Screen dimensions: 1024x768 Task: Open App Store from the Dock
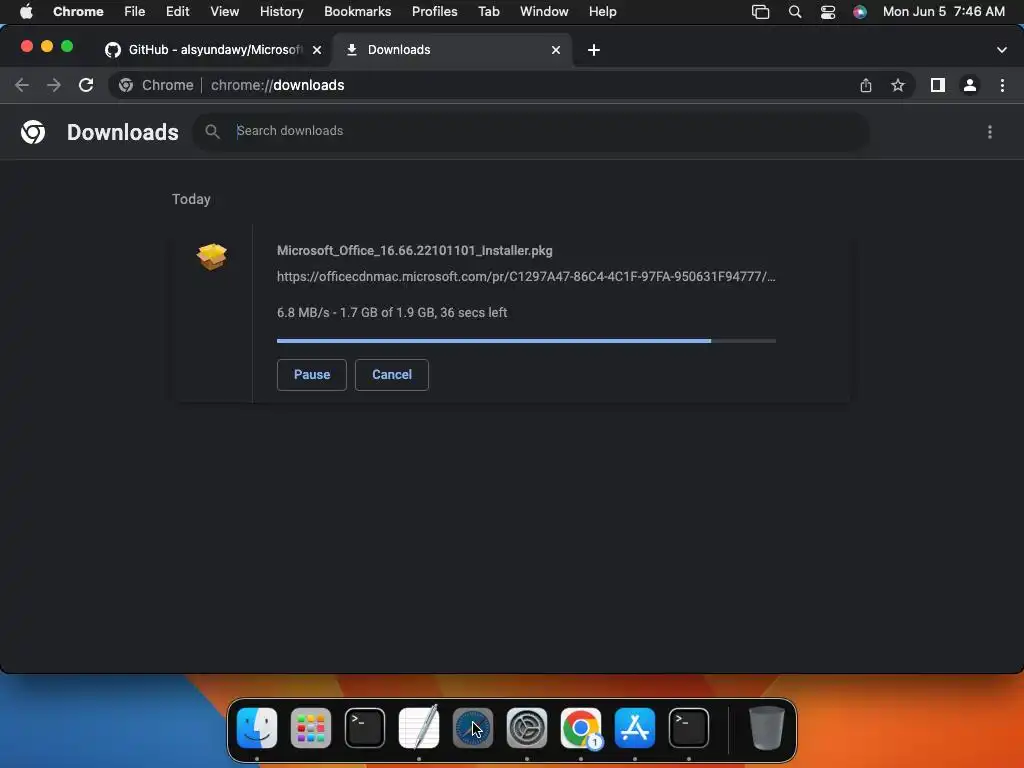tap(635, 728)
